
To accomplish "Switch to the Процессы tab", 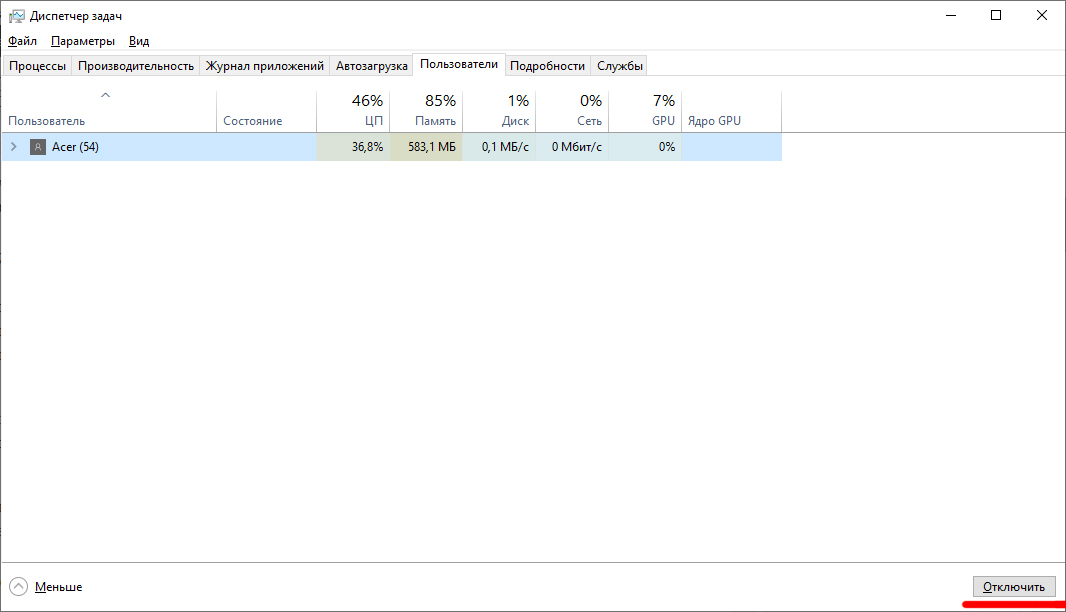I will coord(38,66).
